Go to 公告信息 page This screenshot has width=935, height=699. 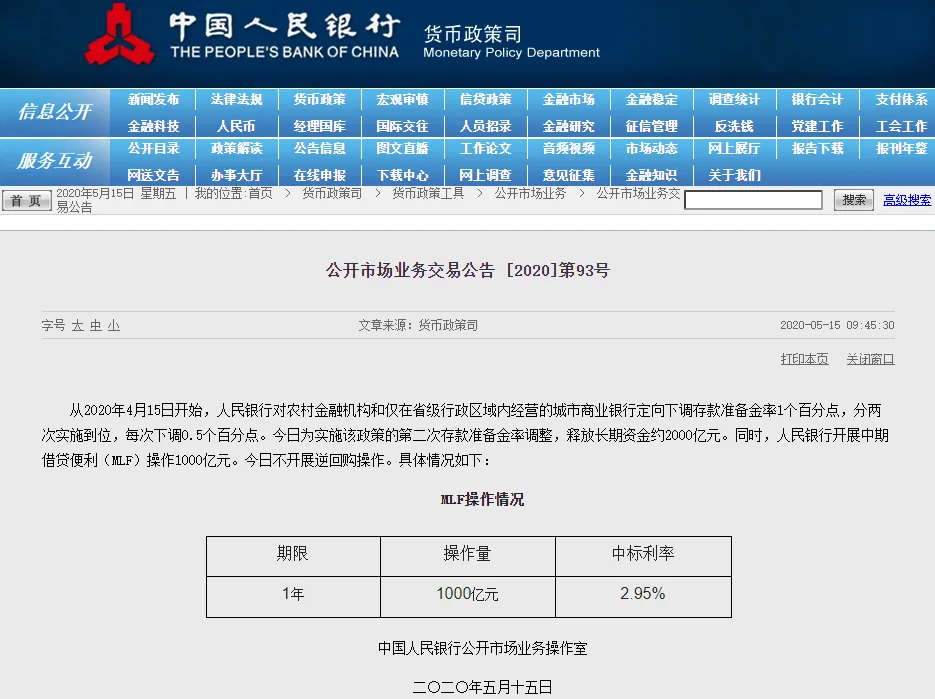pos(320,149)
